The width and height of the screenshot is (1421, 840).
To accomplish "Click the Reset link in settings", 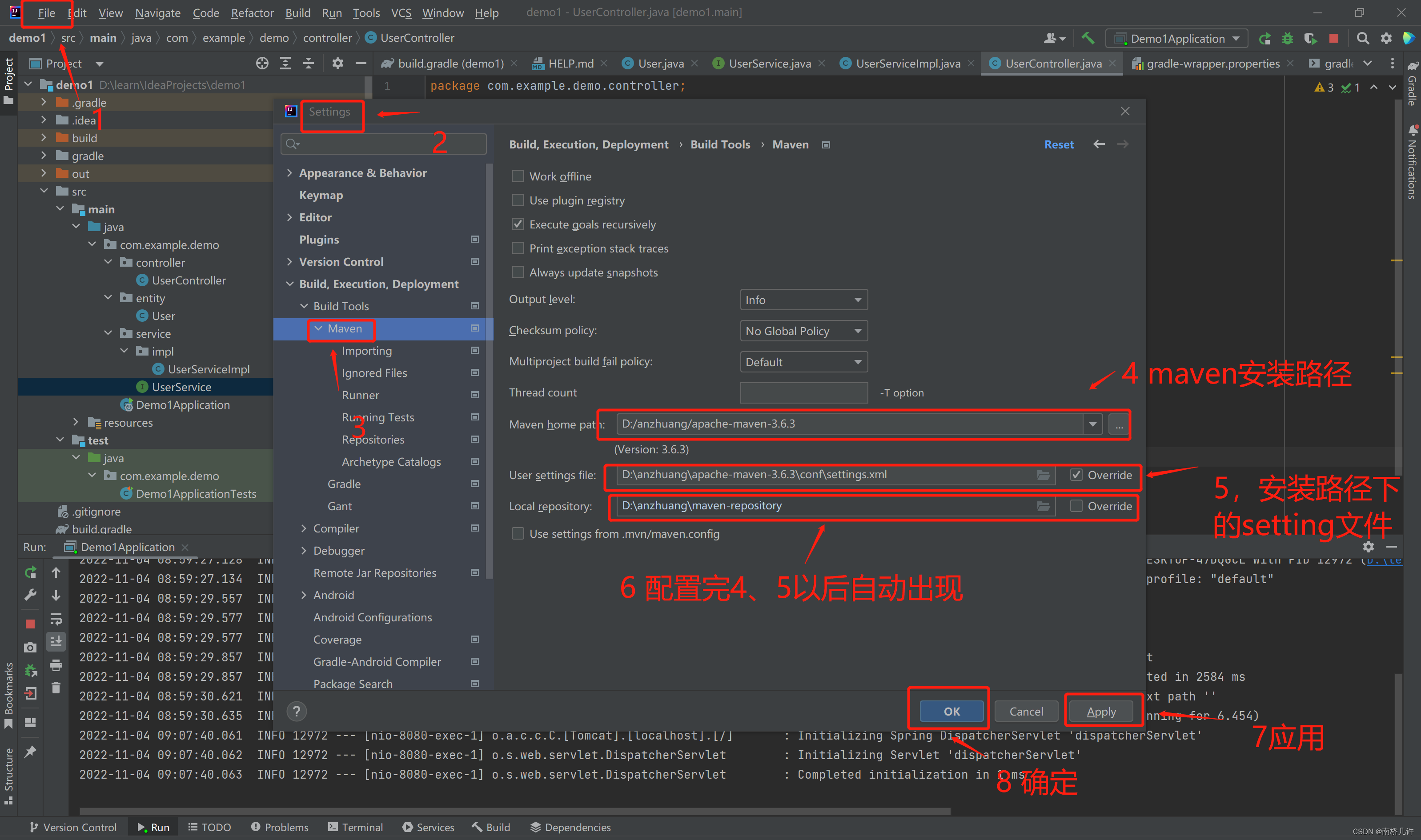I will [1058, 144].
